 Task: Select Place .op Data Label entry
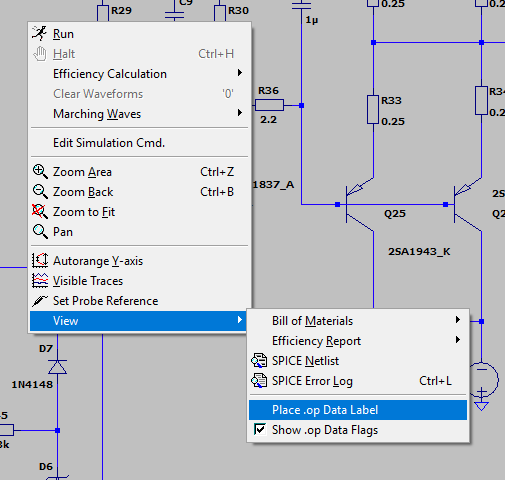click(x=358, y=410)
